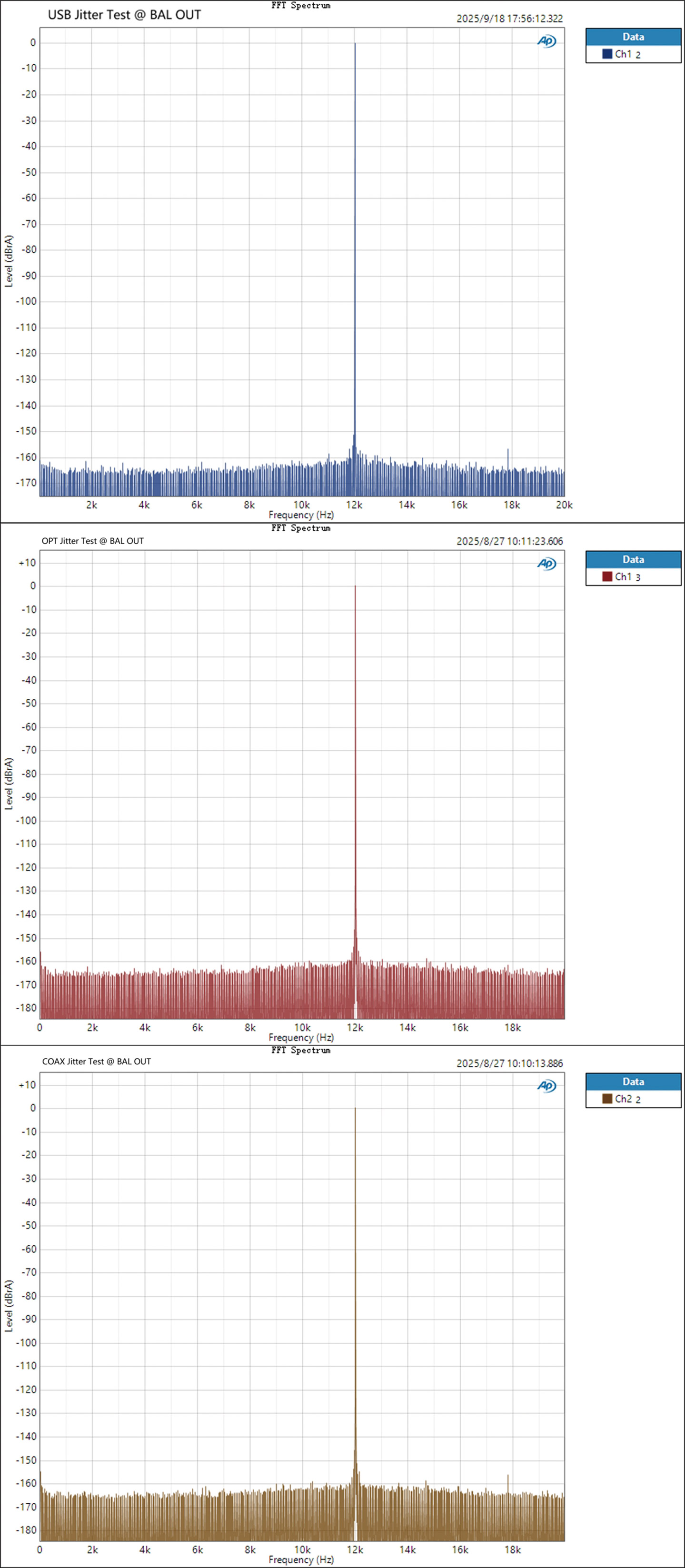This screenshot has width=685, height=1568.
Task: Click the AP logo in OPT jitter graph
Action: [546, 564]
